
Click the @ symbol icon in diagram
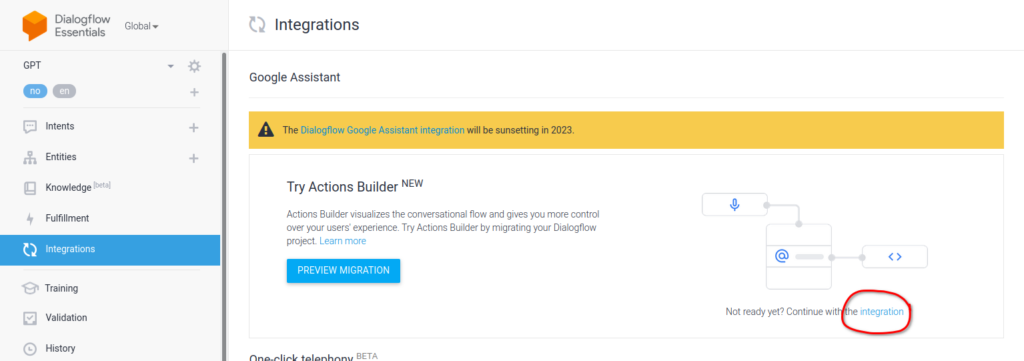[781, 257]
